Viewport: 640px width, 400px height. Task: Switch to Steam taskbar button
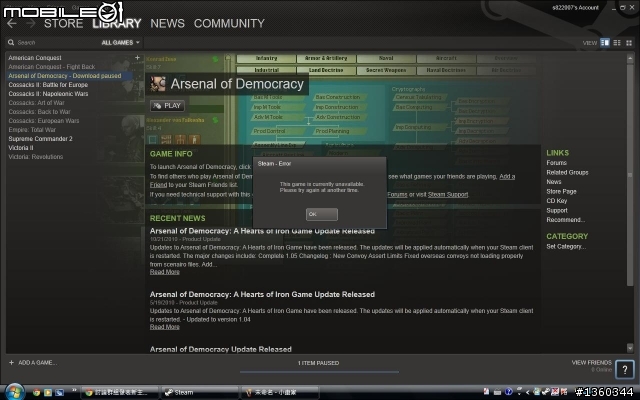(200, 392)
